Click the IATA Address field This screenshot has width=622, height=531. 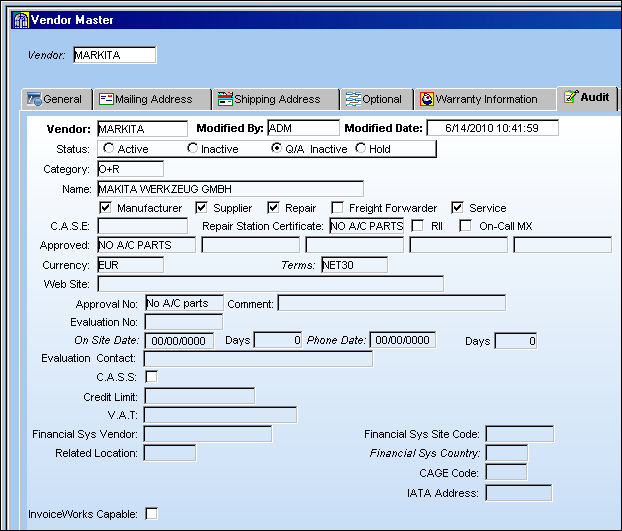click(x=518, y=493)
